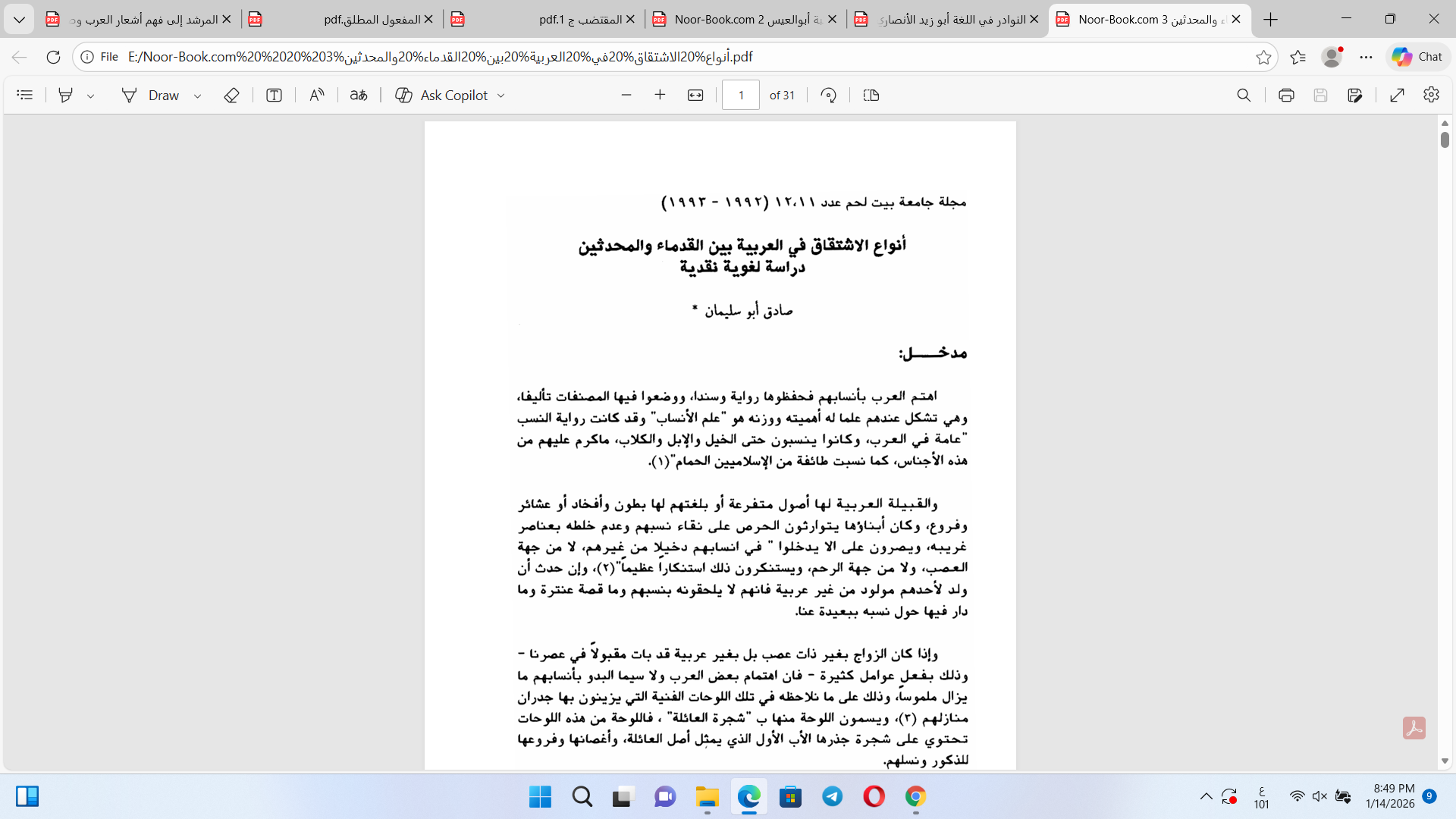This screenshot has width=1456, height=819.
Task: Show hidden system tray icons
Action: tap(1206, 796)
